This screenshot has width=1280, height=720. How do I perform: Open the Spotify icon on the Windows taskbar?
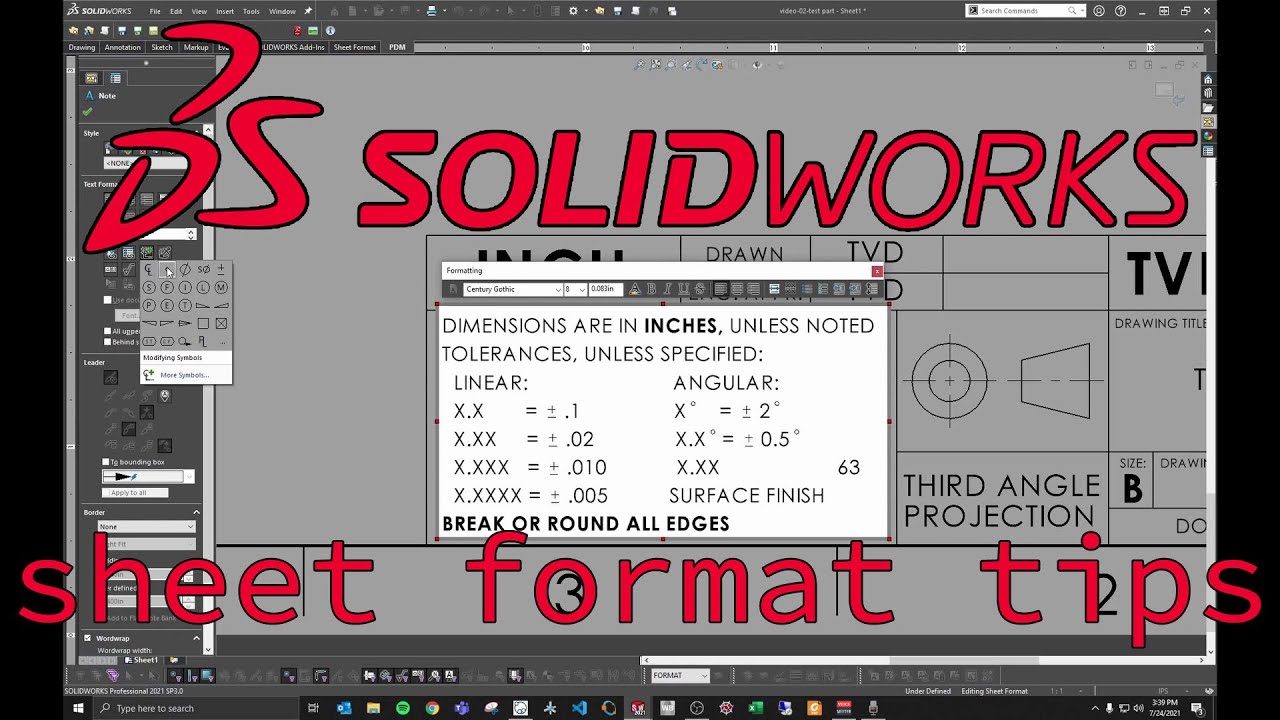[x=403, y=708]
